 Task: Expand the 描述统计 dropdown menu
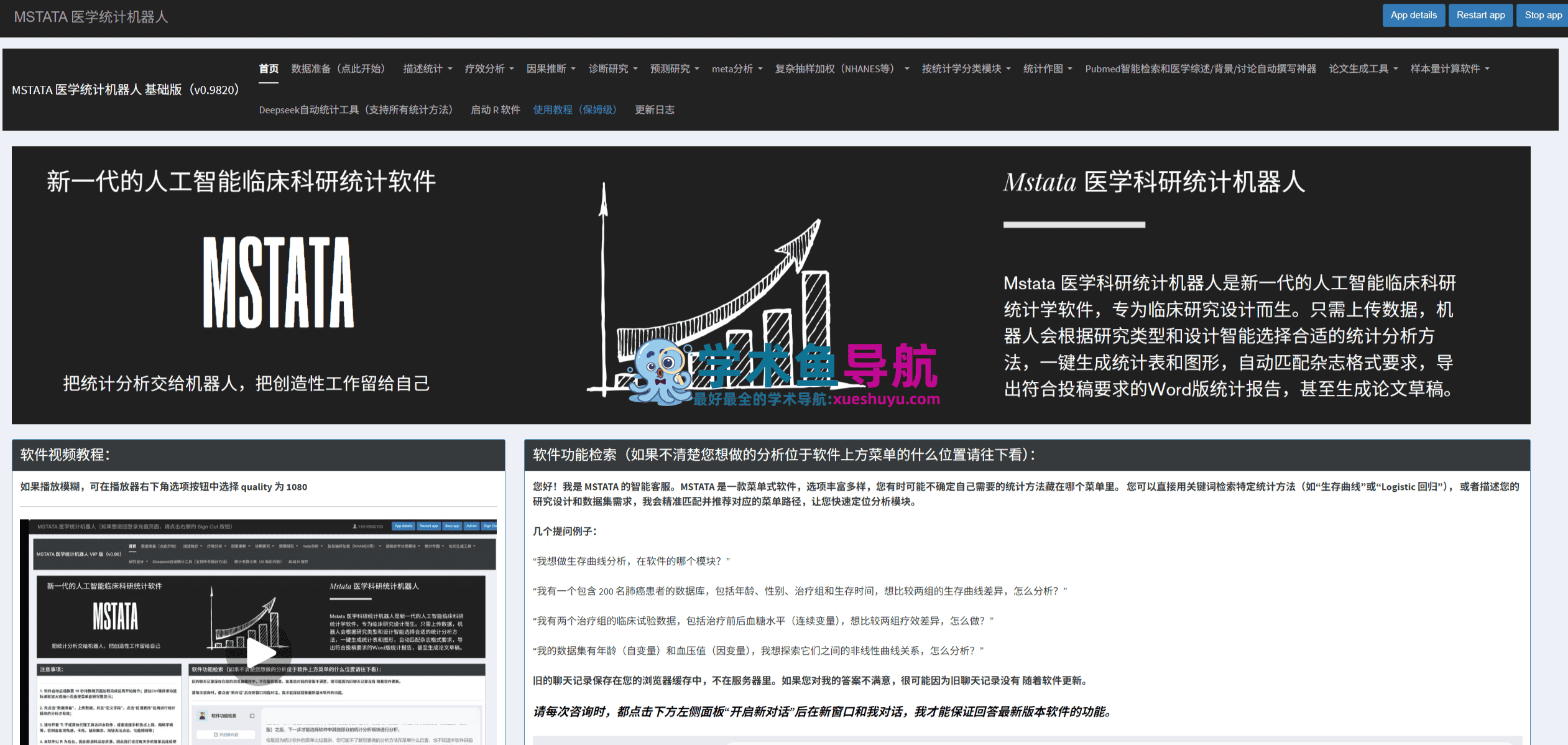click(x=427, y=69)
